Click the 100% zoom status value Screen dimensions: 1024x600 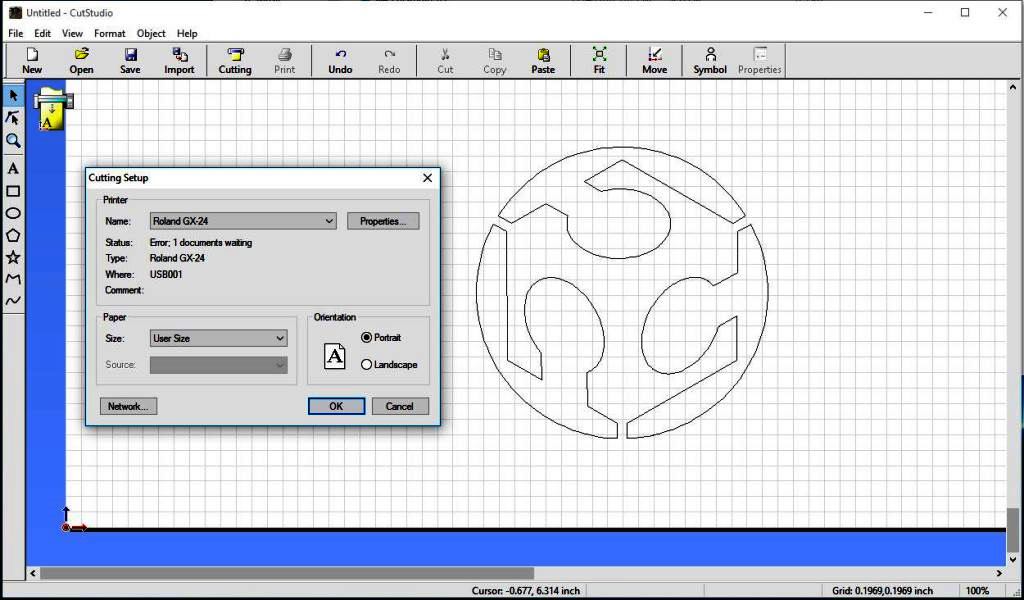[977, 590]
